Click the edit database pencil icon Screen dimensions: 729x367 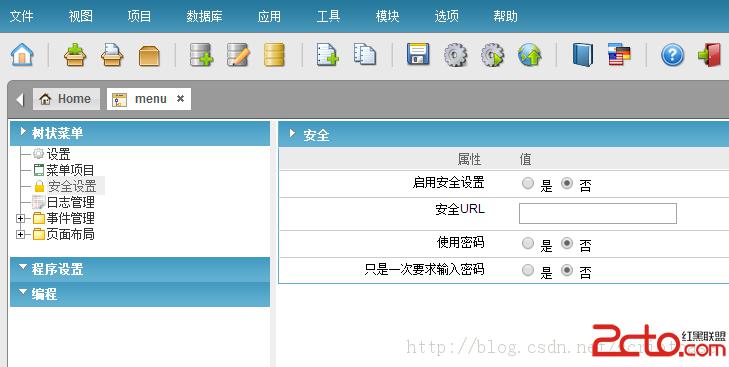(x=238, y=55)
